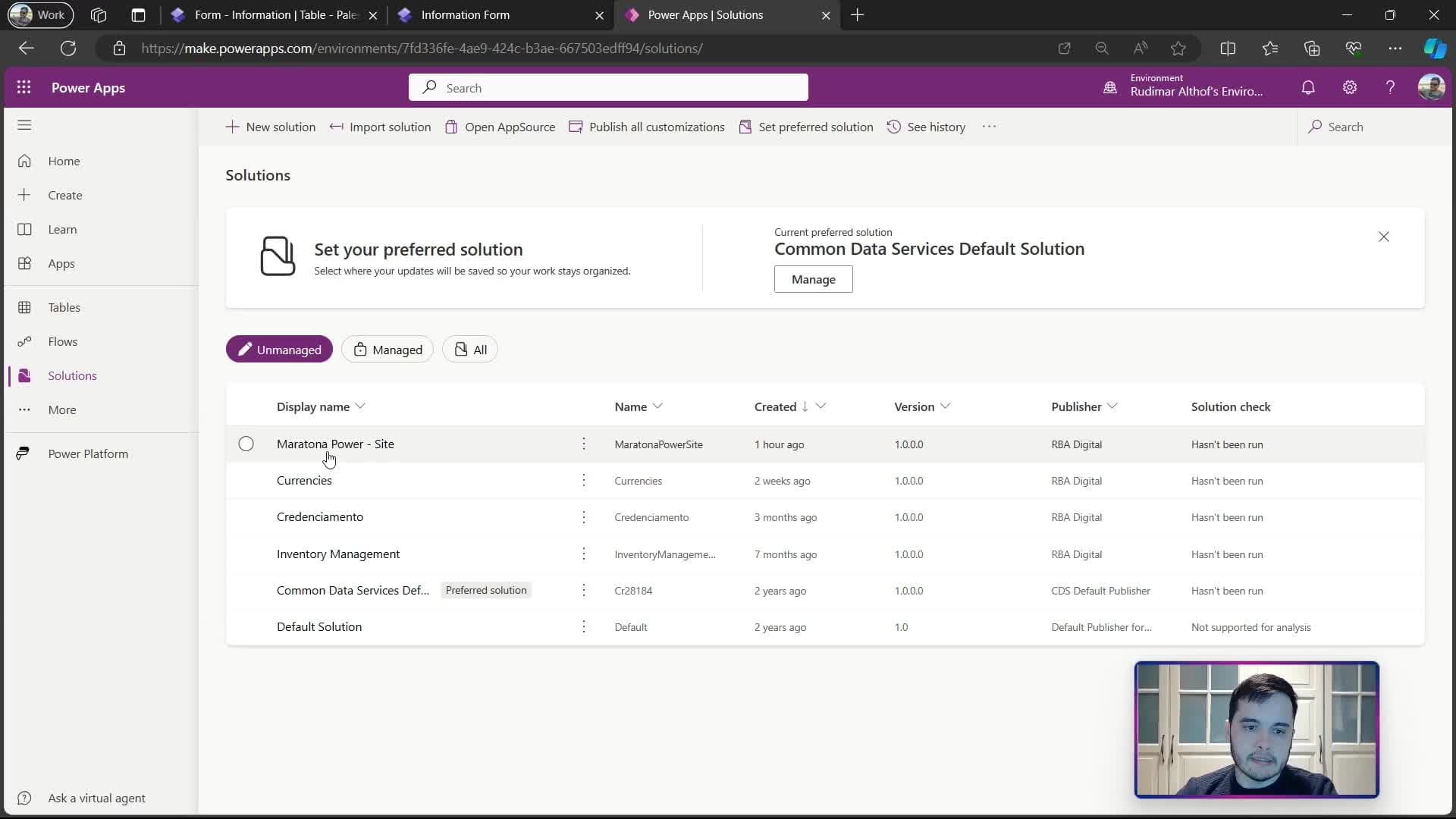The height and width of the screenshot is (819, 1456).
Task: Click Open AppSource
Action: pos(500,127)
